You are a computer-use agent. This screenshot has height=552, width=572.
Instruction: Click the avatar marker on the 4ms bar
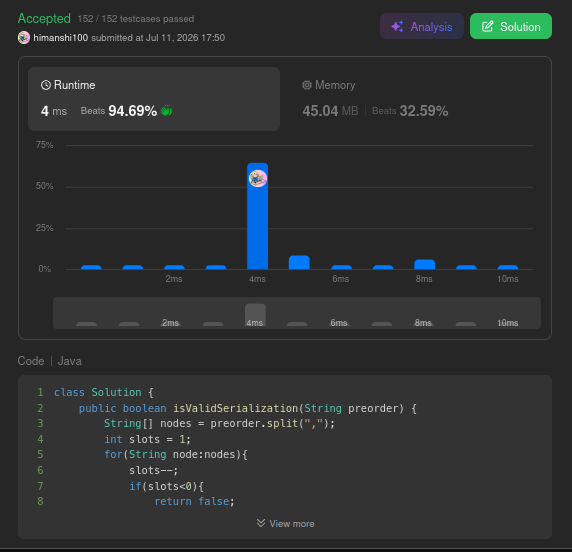258,178
